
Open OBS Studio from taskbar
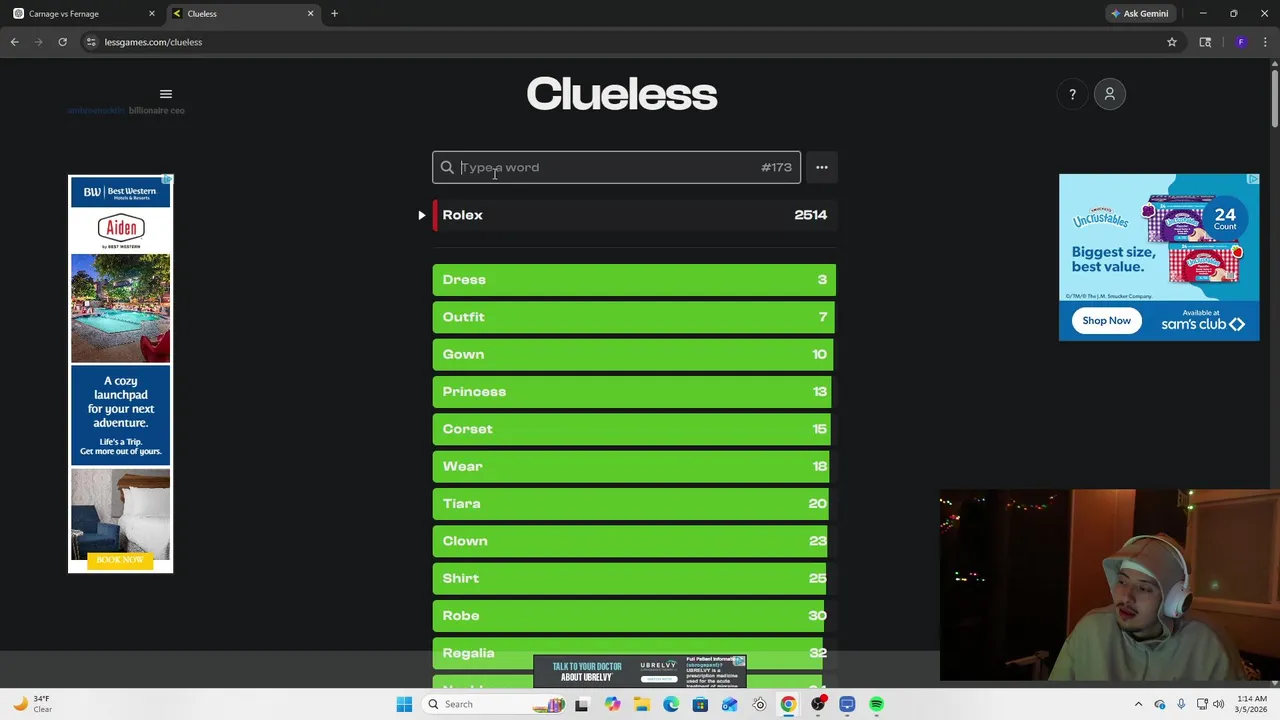click(818, 704)
